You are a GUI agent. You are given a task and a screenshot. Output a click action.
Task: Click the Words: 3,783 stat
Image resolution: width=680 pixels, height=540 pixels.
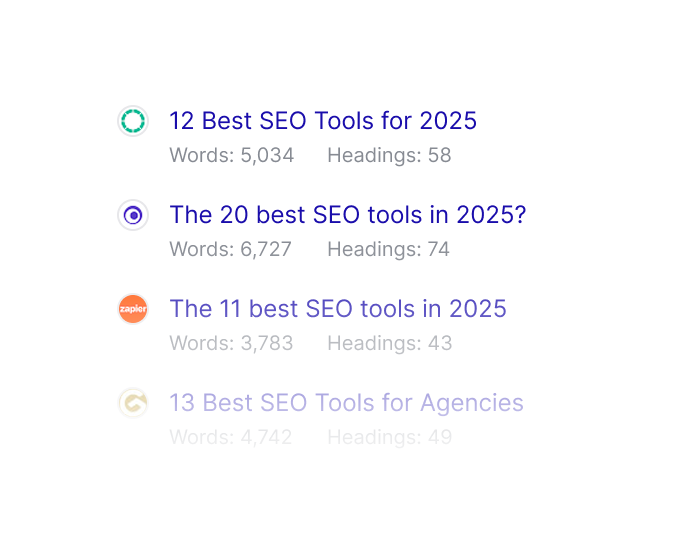click(231, 343)
